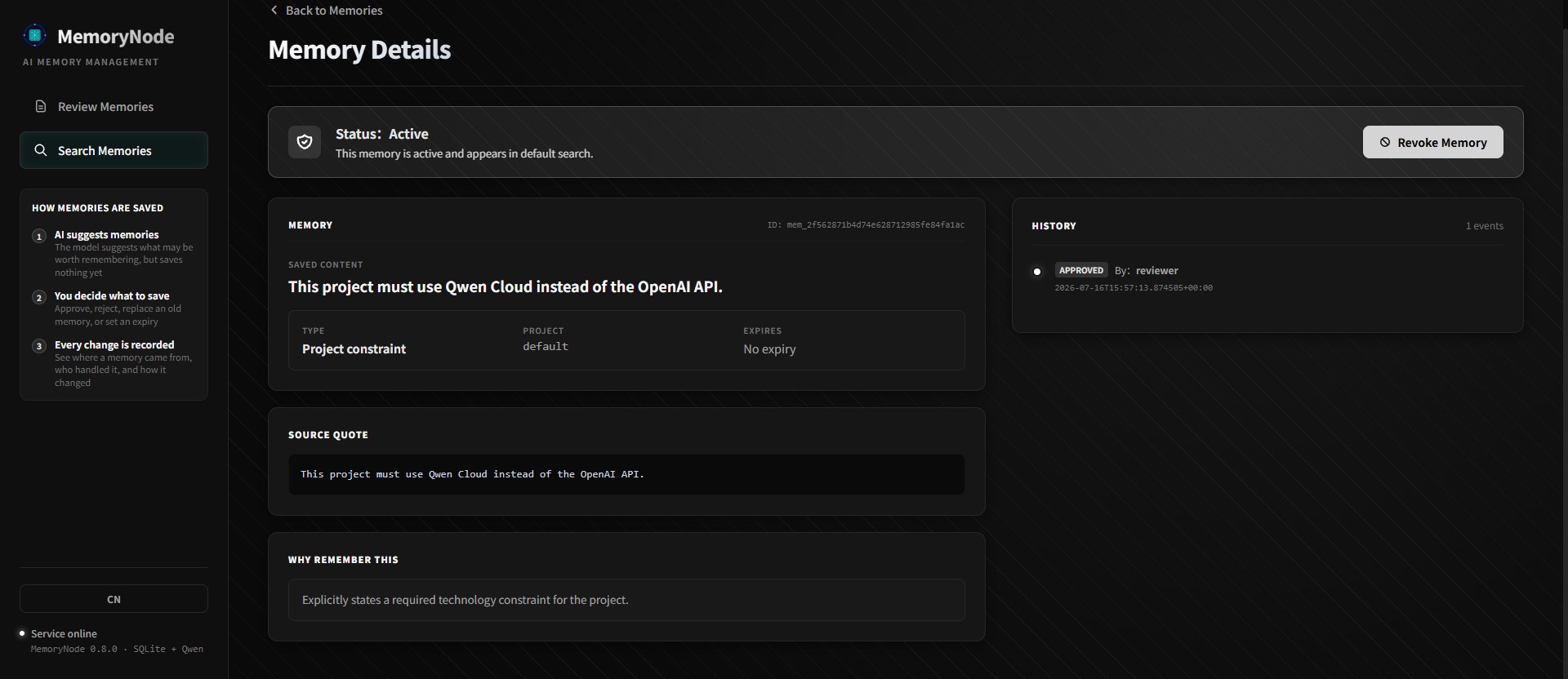1568x679 pixels.
Task: Open Review Memories page
Action: (x=114, y=106)
